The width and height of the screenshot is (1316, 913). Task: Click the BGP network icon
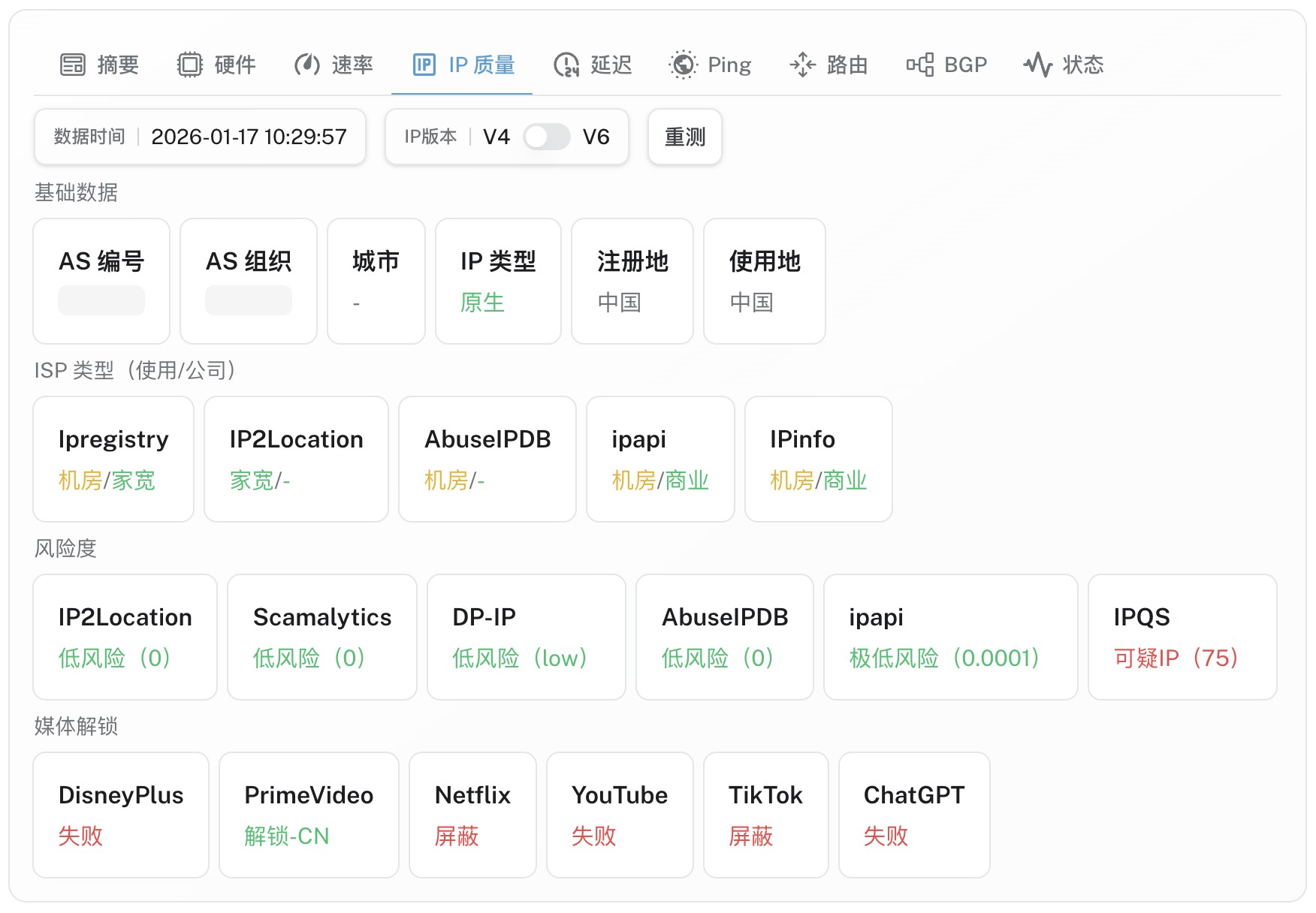(920, 65)
